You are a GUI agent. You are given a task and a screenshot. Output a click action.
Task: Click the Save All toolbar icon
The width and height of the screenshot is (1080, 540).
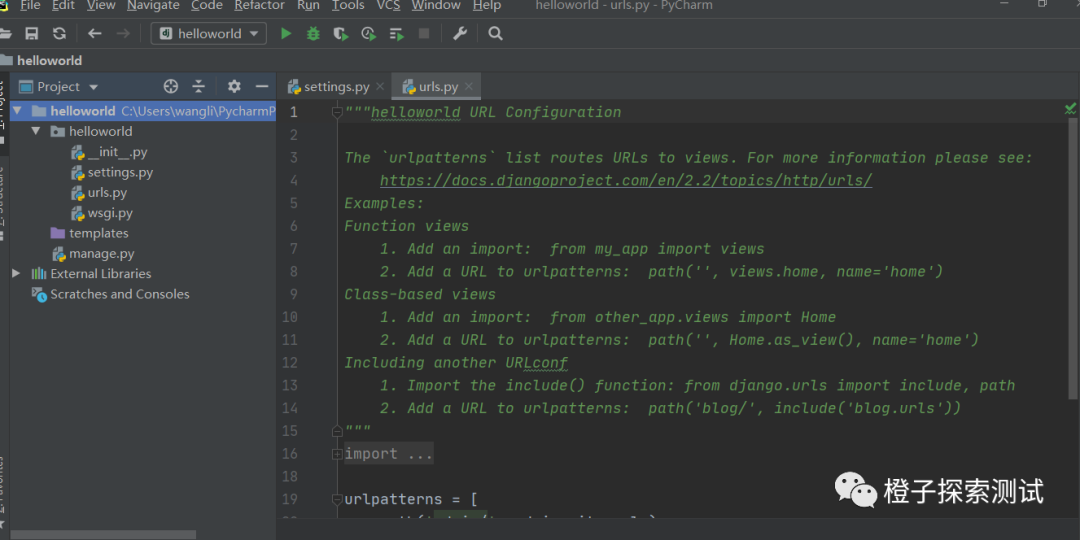click(x=32, y=33)
